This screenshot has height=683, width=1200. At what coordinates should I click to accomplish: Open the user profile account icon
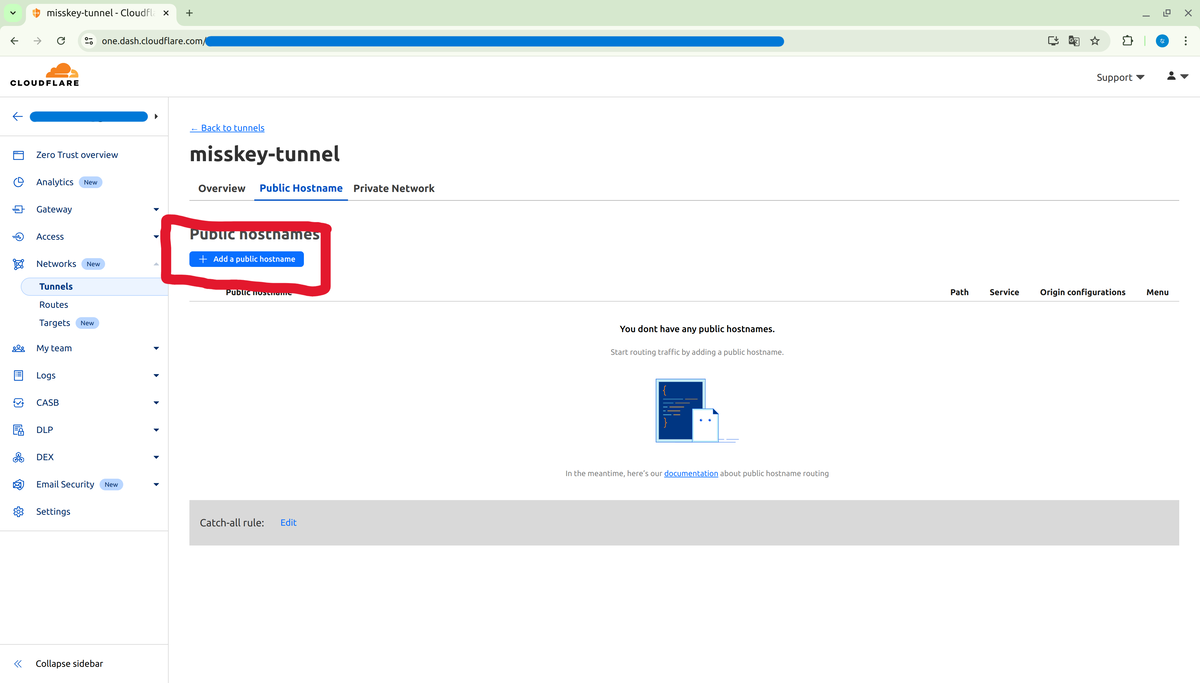coord(1171,76)
